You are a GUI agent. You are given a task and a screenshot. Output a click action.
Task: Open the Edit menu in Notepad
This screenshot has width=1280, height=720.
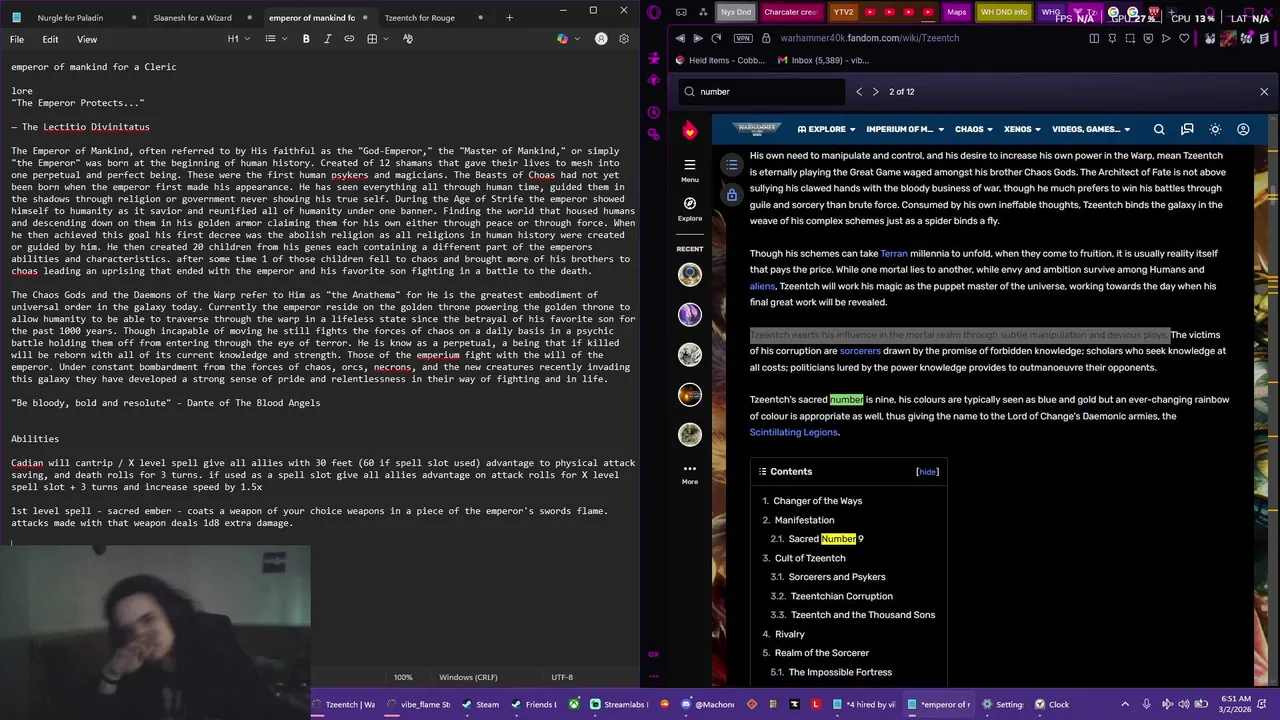pyautogui.click(x=50, y=39)
